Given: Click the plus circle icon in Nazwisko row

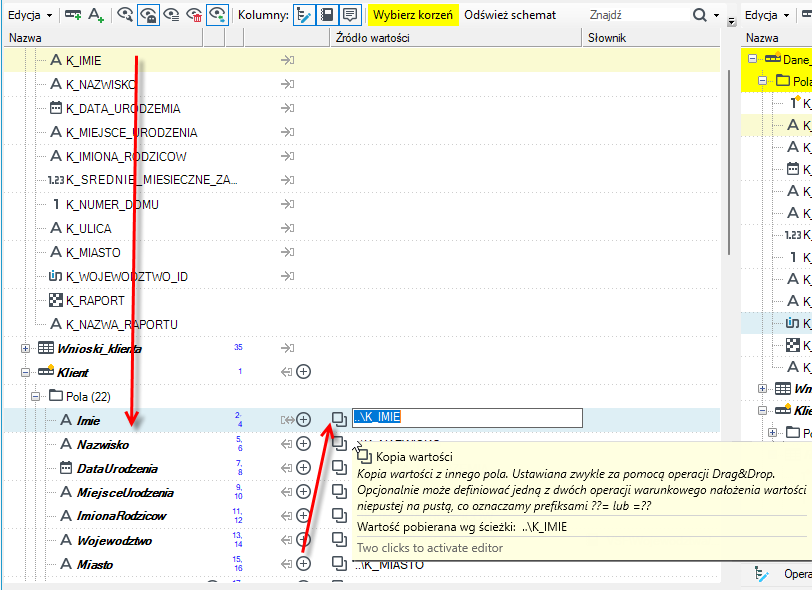Looking at the screenshot, I should pos(303,444).
